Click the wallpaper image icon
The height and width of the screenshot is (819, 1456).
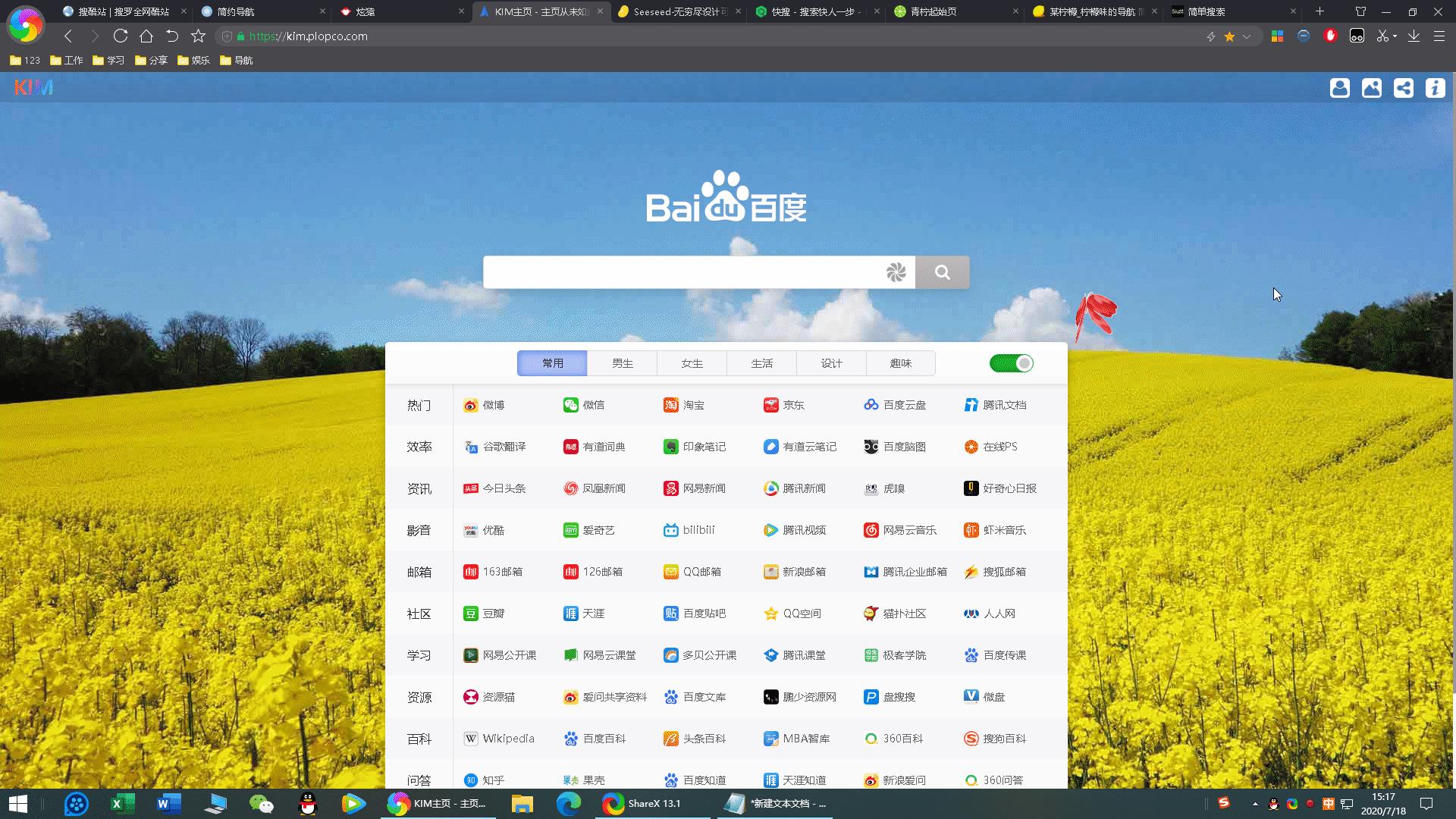point(1372,88)
